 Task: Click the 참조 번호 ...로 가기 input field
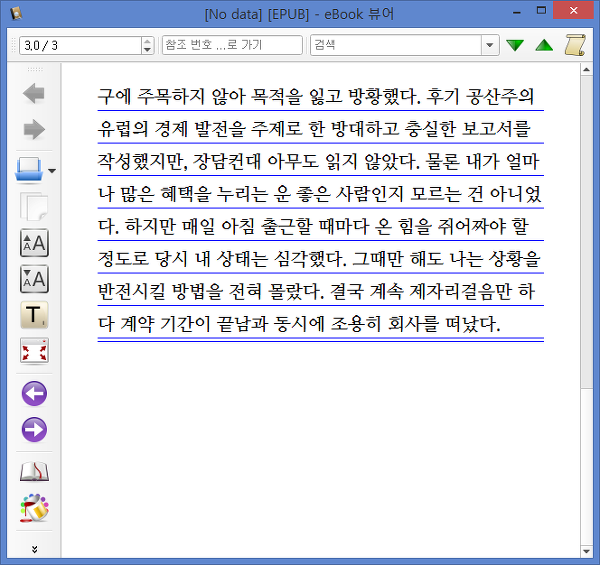click(x=232, y=45)
